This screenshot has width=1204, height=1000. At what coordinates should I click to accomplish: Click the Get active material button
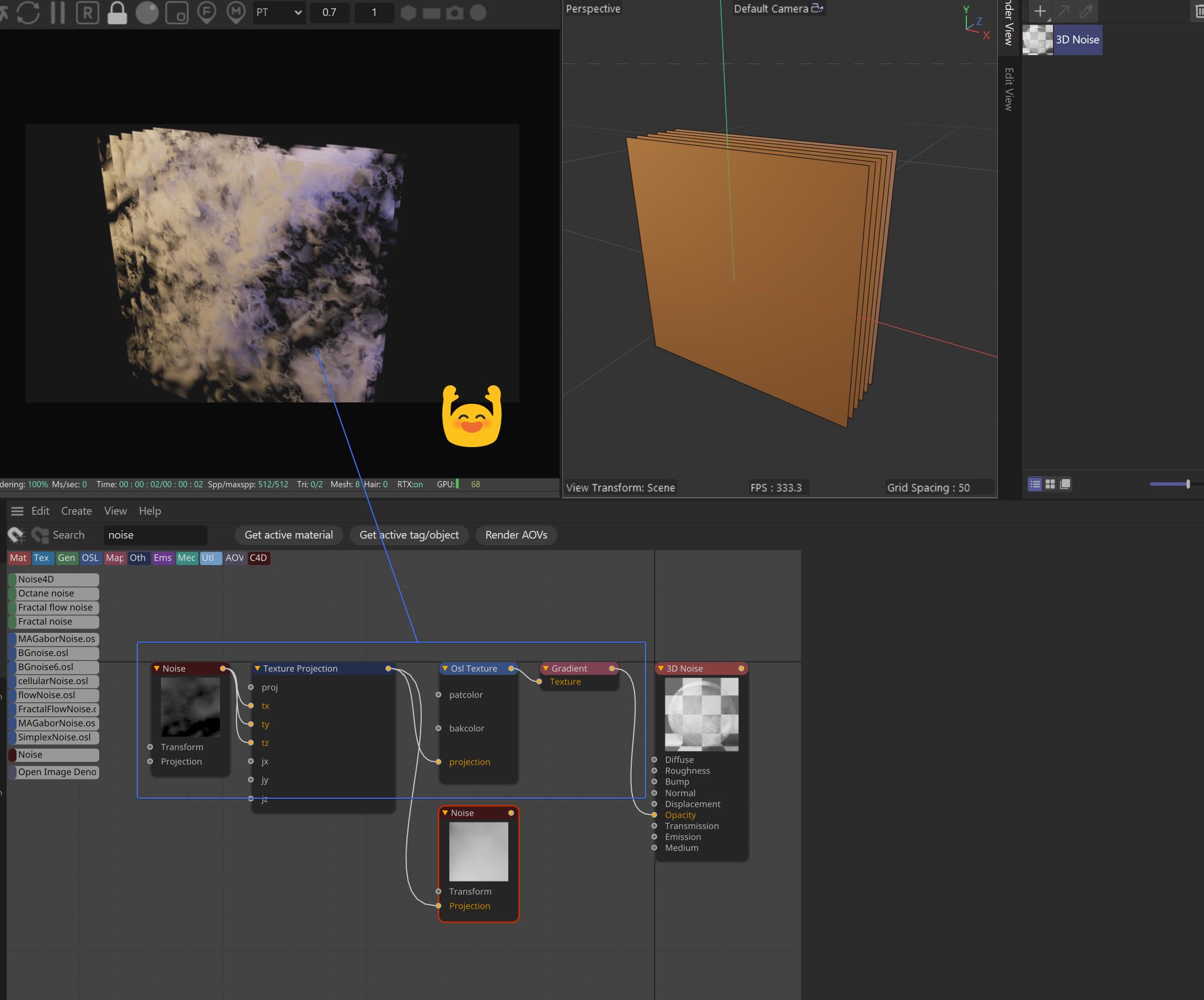tap(288, 535)
